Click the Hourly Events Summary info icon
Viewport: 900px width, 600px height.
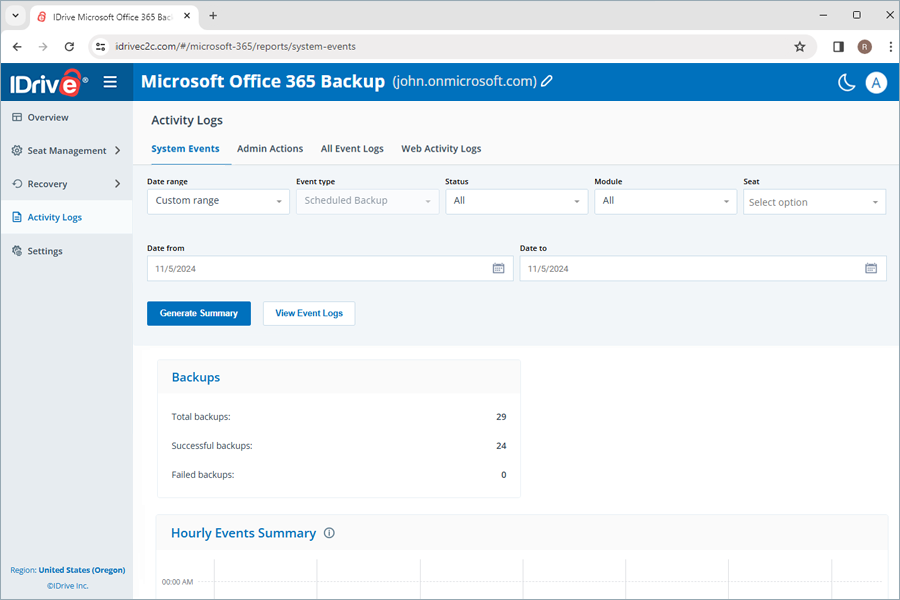[x=329, y=533]
